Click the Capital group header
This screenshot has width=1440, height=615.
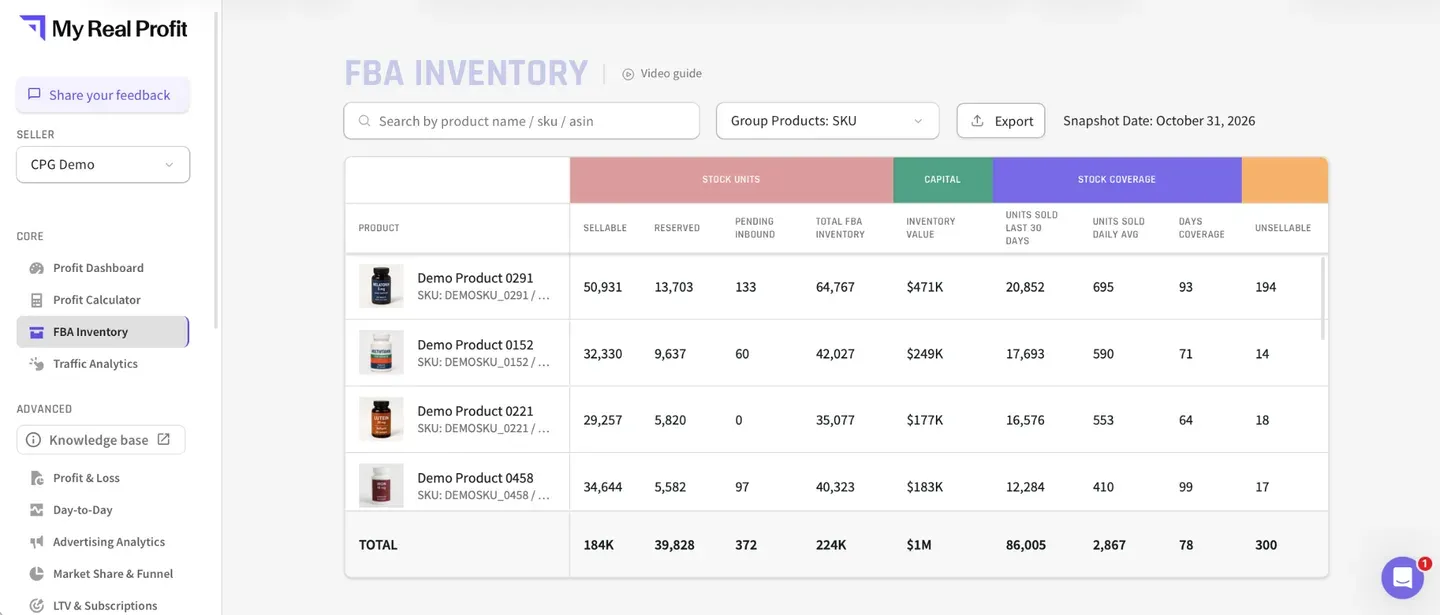point(943,180)
